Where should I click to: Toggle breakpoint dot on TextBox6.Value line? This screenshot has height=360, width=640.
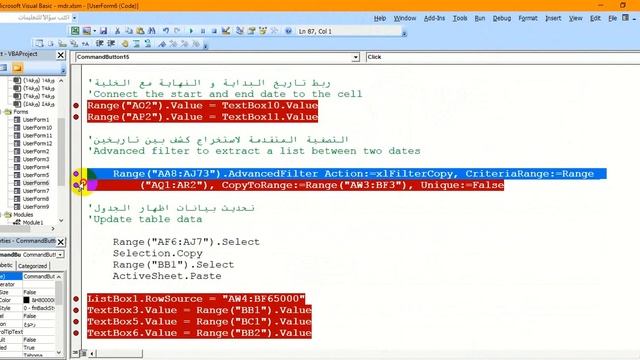pos(76,333)
